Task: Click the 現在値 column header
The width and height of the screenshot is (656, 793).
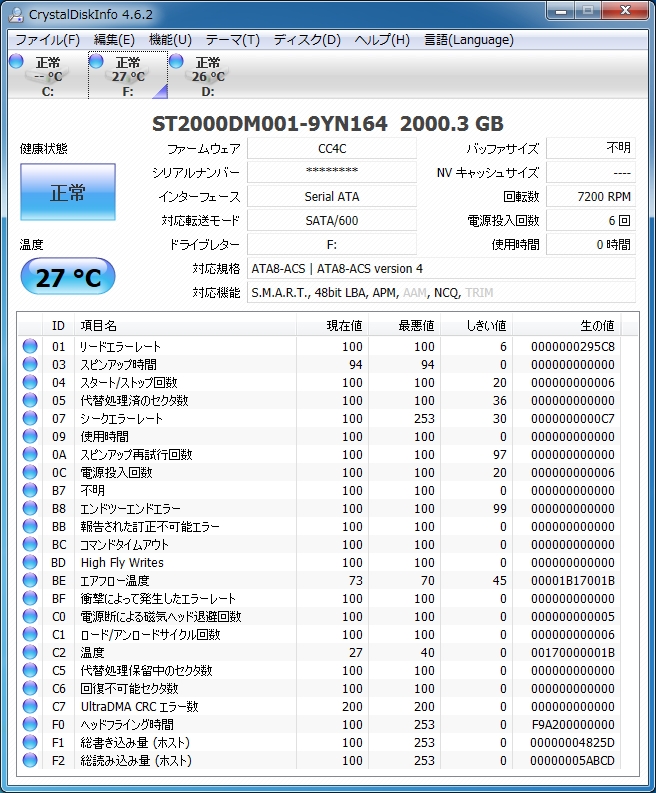Action: click(332, 325)
